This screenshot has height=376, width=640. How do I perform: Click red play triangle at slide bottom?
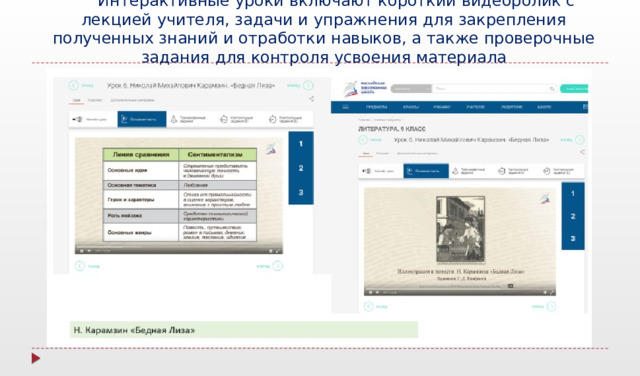coord(36,358)
